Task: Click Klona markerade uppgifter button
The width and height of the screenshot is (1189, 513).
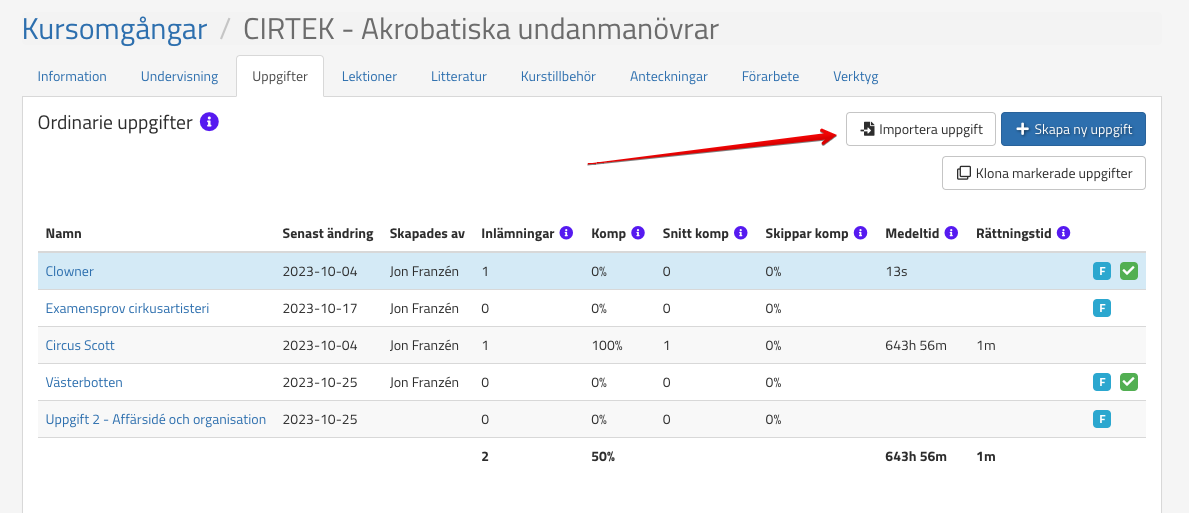Action: click(1044, 173)
